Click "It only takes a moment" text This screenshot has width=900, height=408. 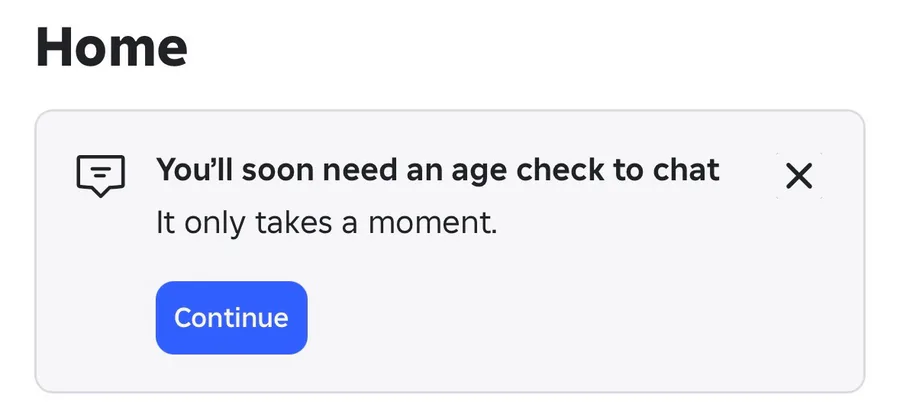tap(326, 223)
